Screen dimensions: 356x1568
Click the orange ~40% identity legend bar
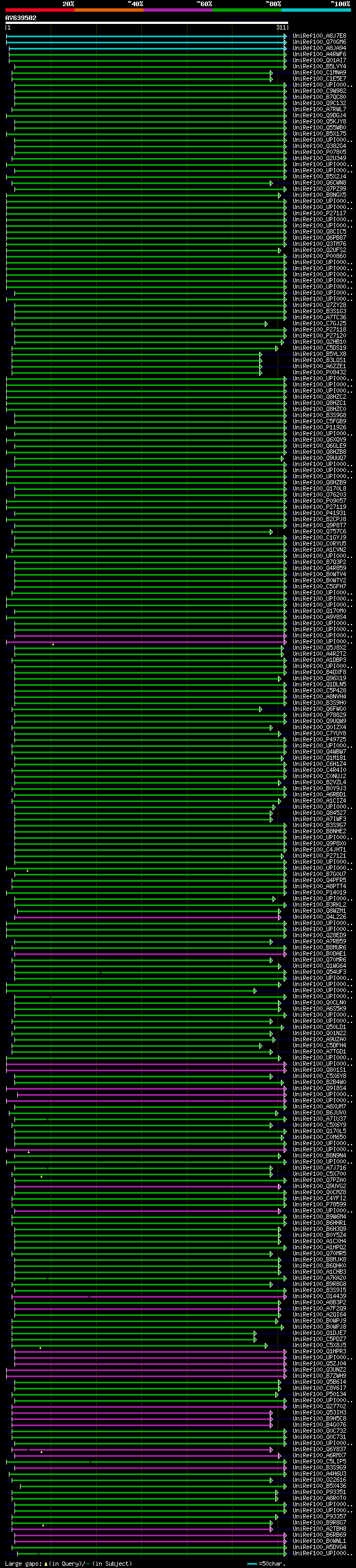[x=109, y=10]
